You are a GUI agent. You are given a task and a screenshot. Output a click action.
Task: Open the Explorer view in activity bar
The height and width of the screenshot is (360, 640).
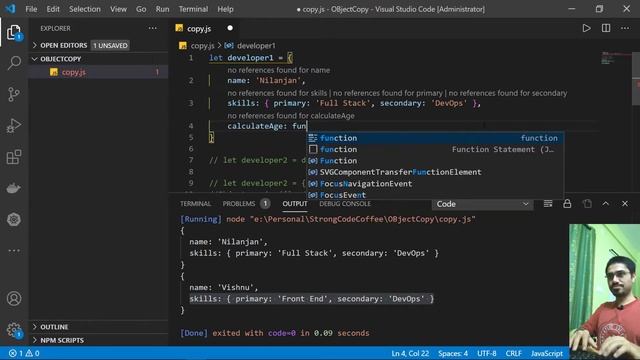tap(14, 32)
